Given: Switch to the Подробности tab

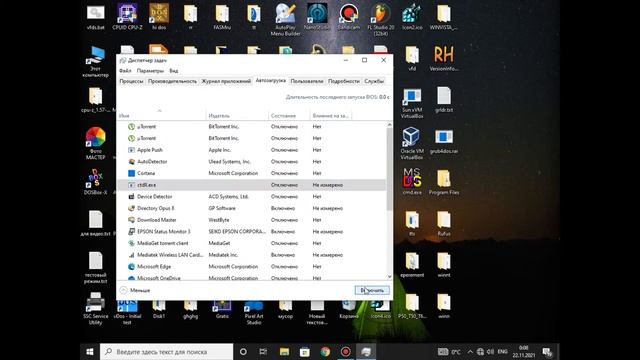Looking at the screenshot, I should click(344, 81).
